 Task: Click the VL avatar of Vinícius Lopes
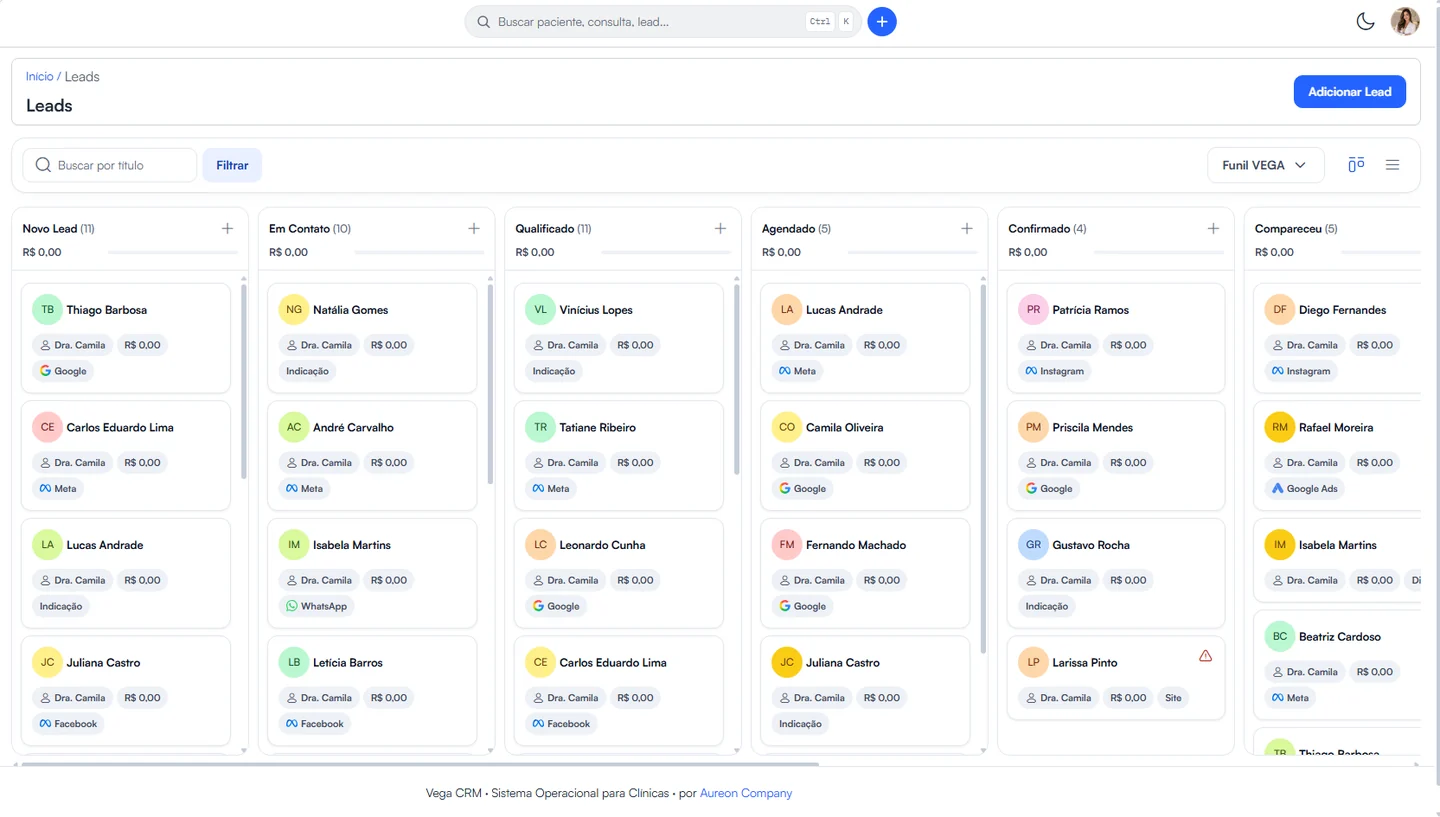coord(540,310)
